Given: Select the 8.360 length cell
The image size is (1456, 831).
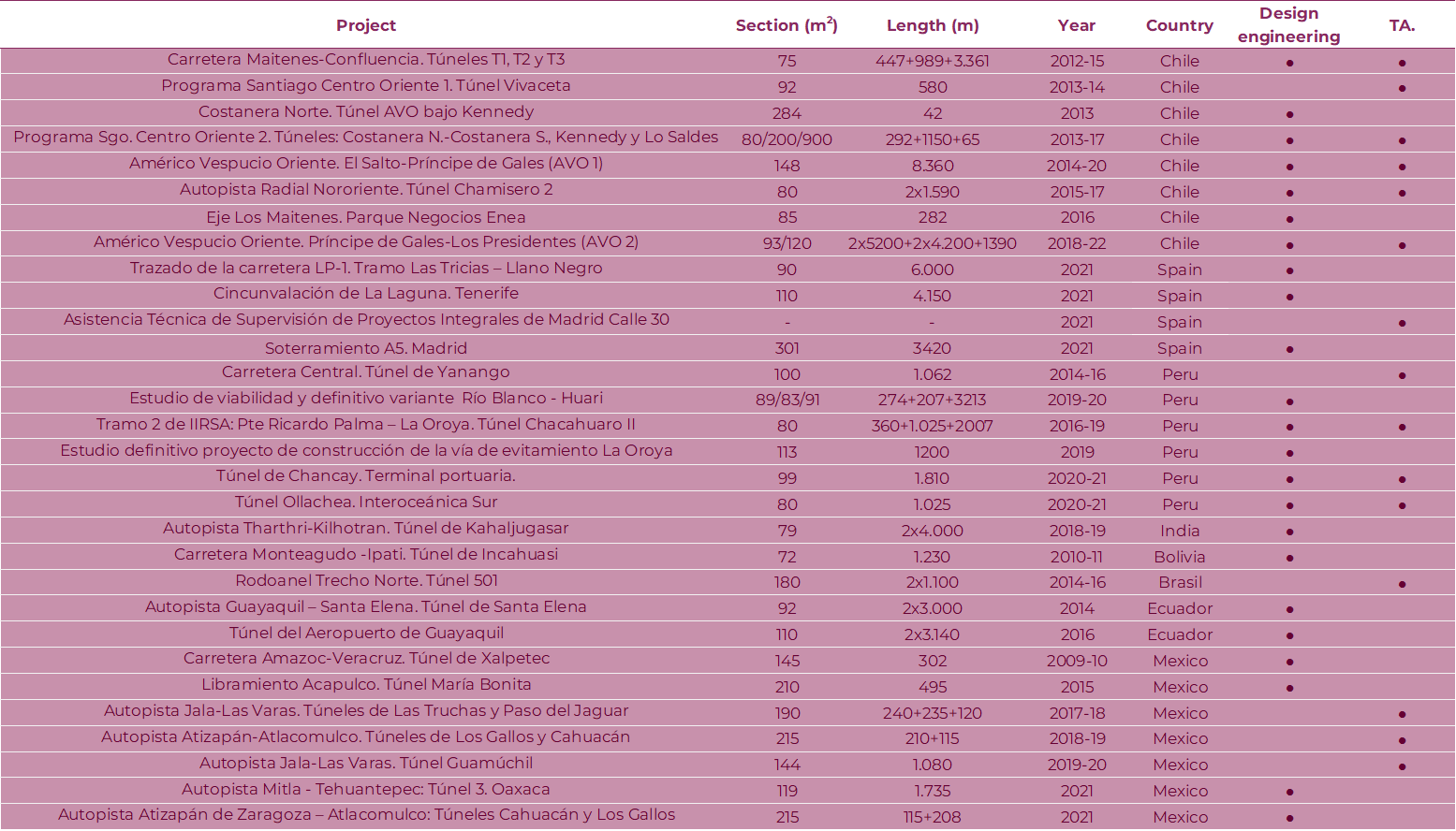Looking at the screenshot, I should click(932, 166).
